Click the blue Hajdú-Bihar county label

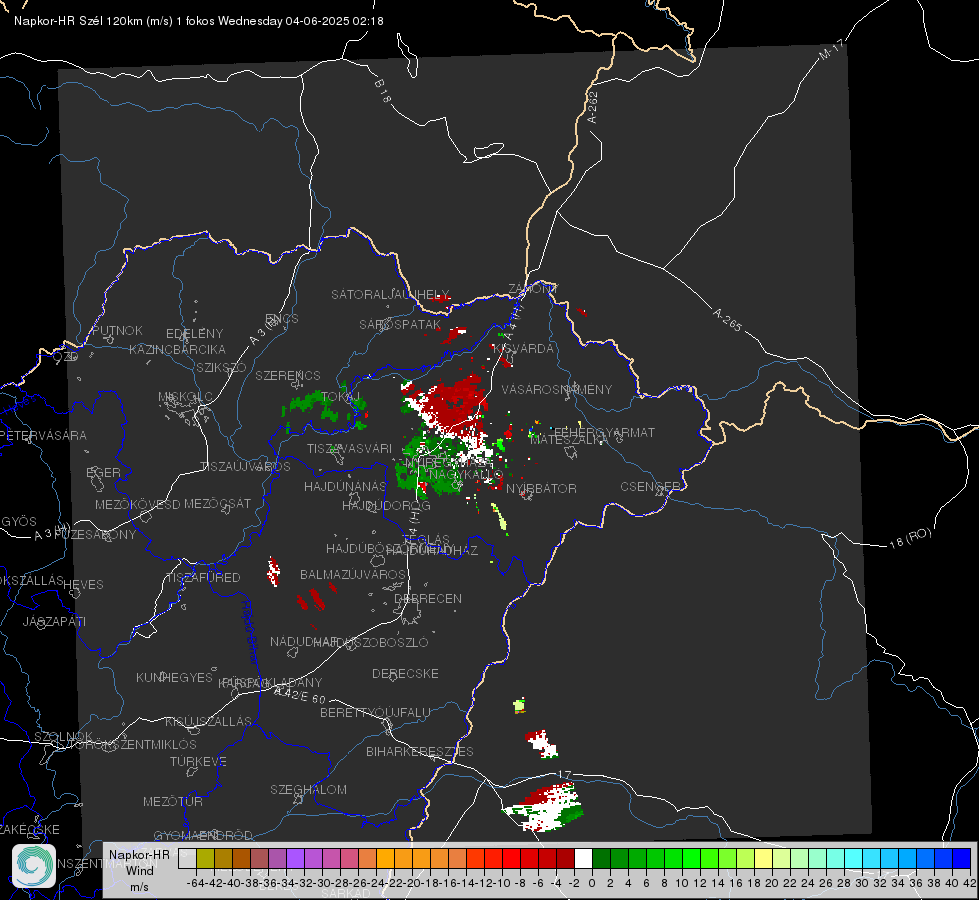(x=250, y=632)
